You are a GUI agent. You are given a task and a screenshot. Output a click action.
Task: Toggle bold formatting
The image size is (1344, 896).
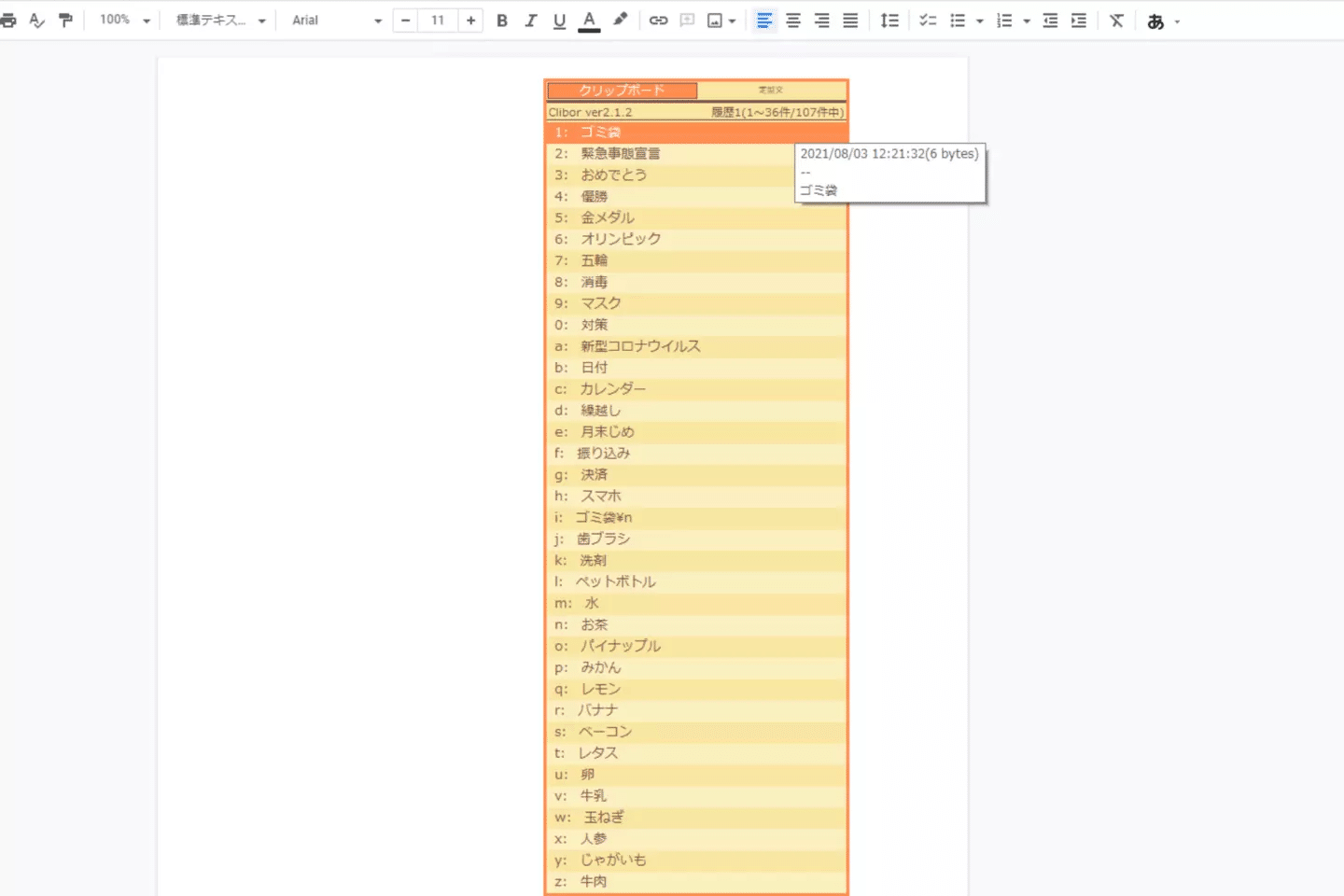click(x=502, y=21)
